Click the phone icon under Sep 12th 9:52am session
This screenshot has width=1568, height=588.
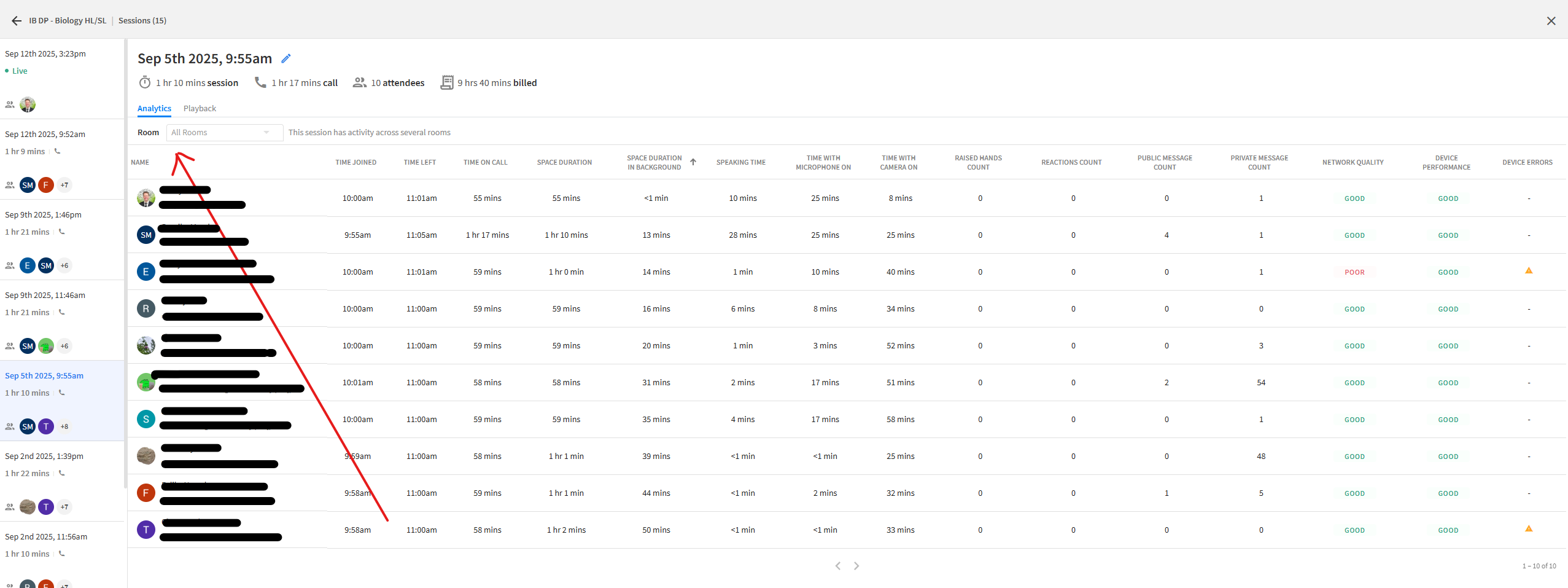pyautogui.click(x=58, y=151)
